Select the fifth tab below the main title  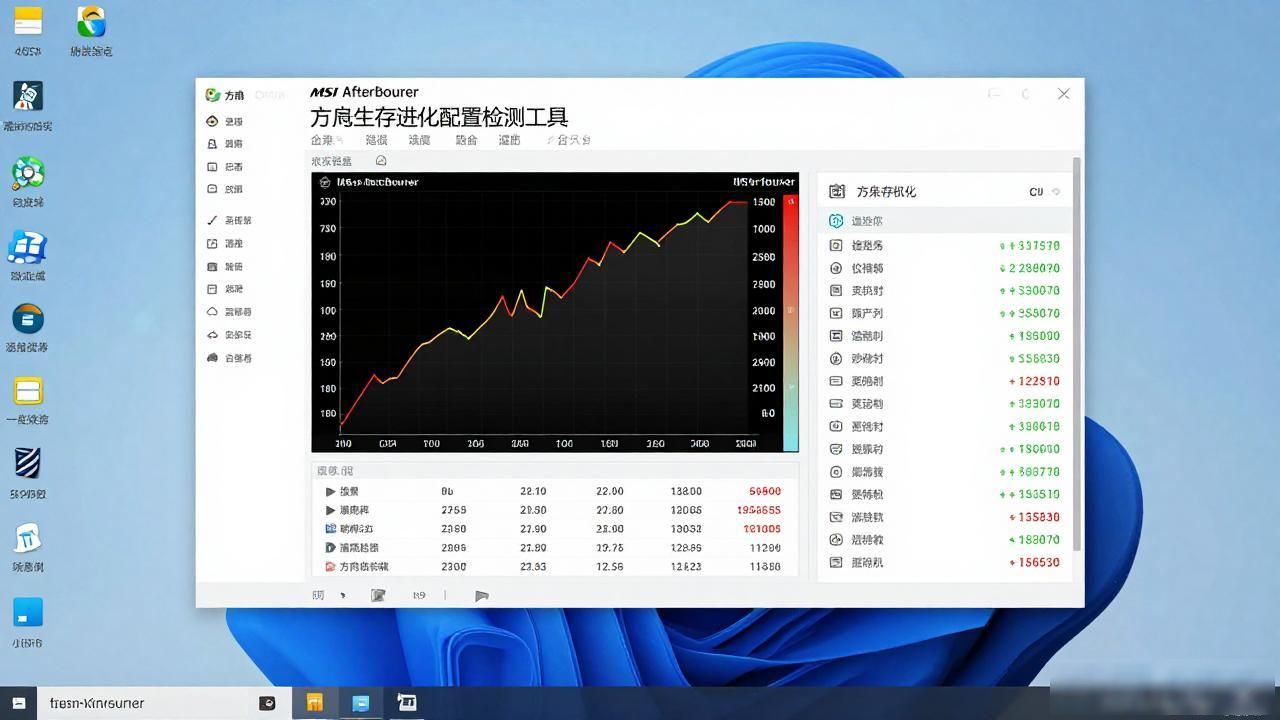510,140
